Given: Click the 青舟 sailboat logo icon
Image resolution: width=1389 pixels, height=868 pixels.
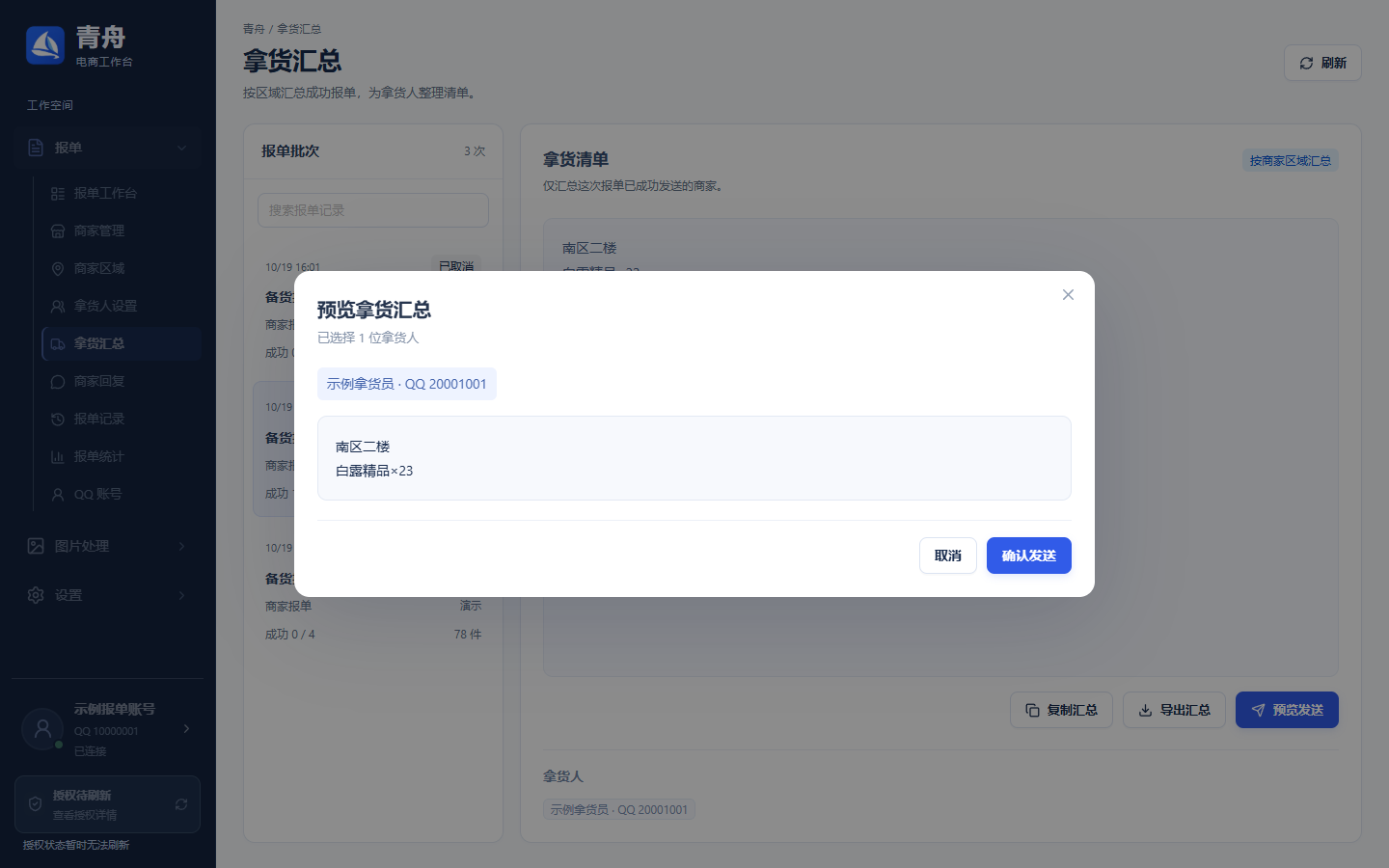Looking at the screenshot, I should click(45, 45).
